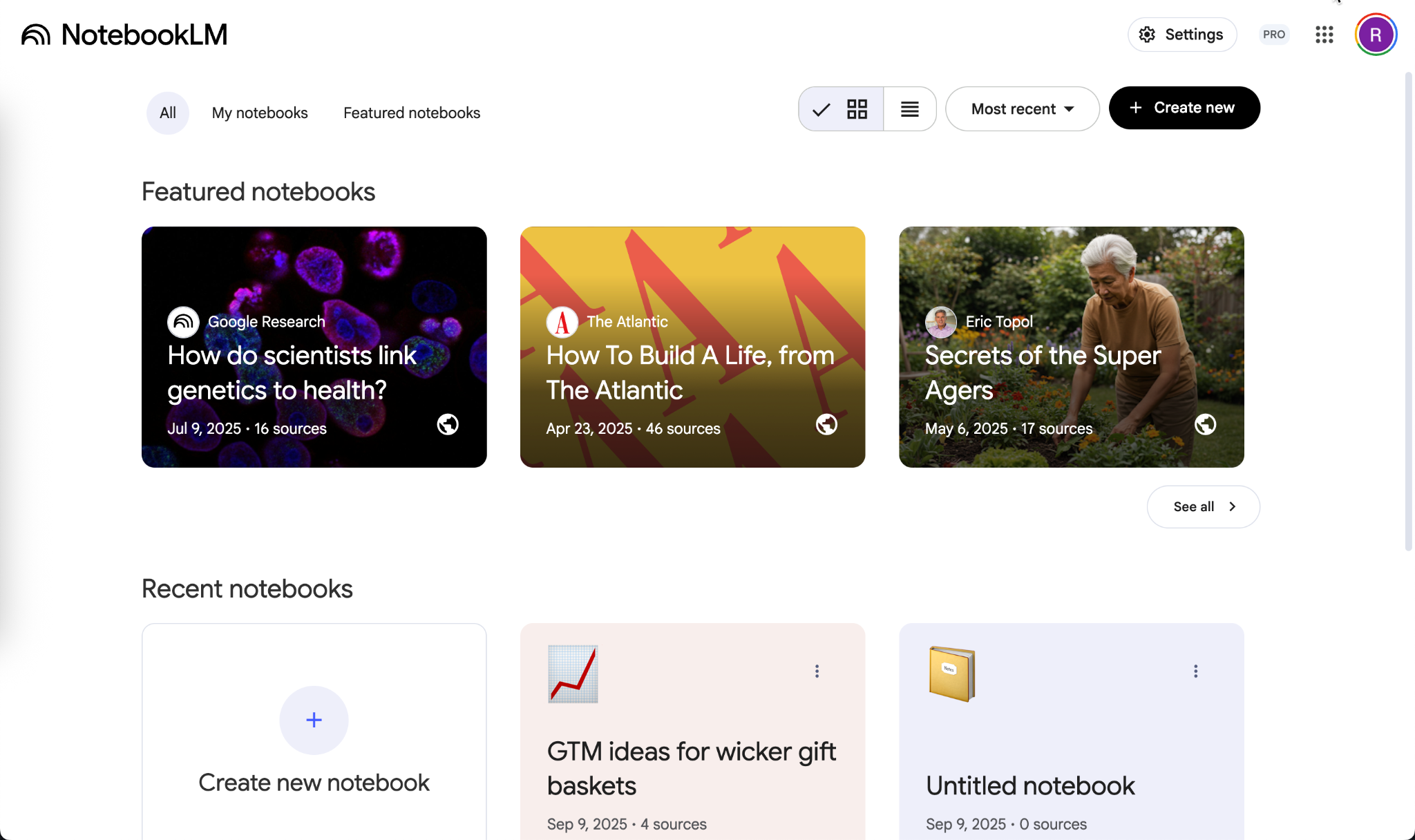
Task: Switch to list view
Action: (909, 109)
